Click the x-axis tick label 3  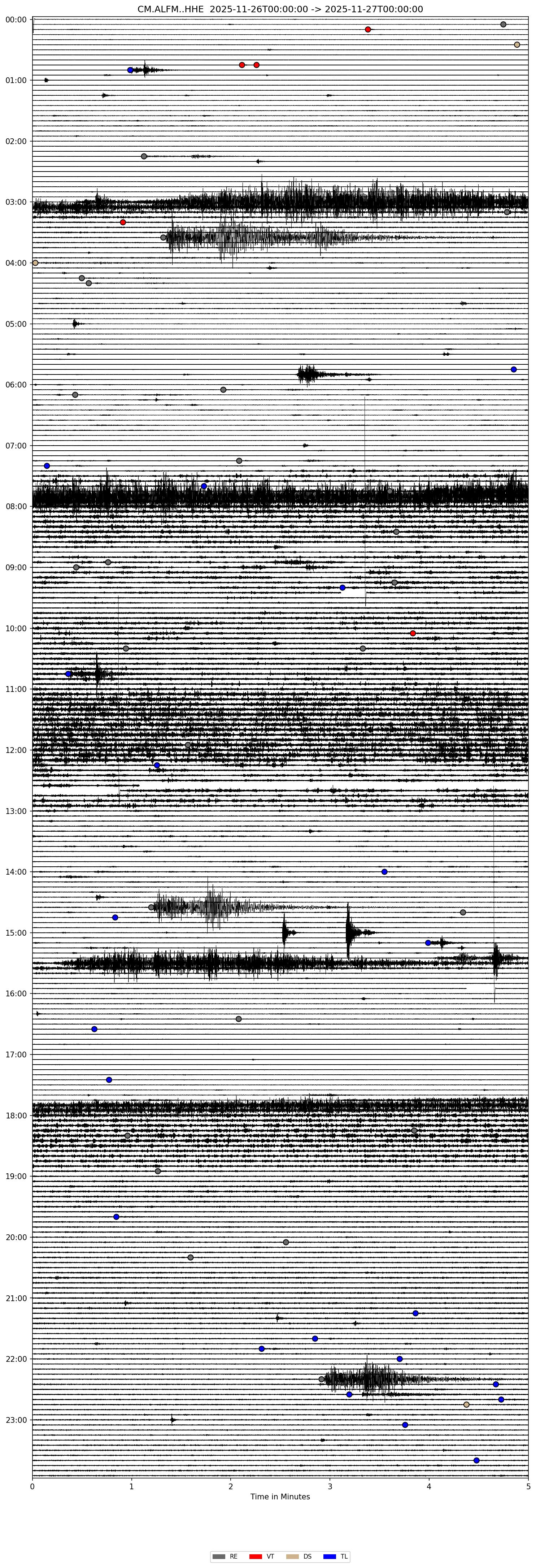330,1486
